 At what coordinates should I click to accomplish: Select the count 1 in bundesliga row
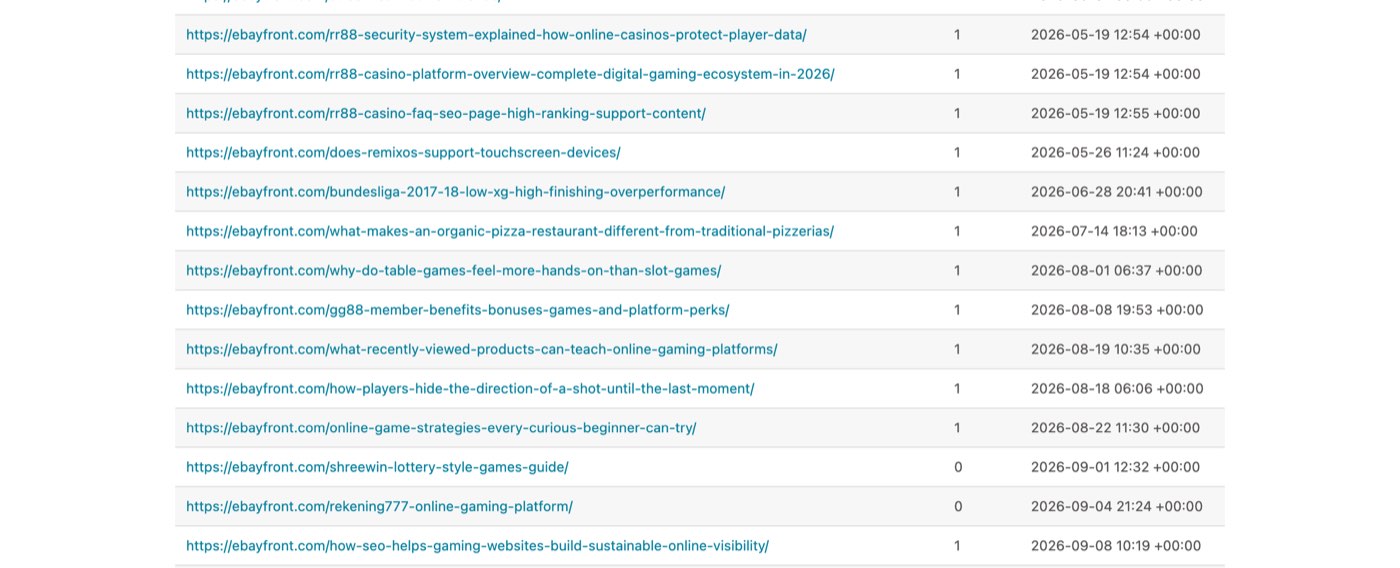click(x=957, y=192)
